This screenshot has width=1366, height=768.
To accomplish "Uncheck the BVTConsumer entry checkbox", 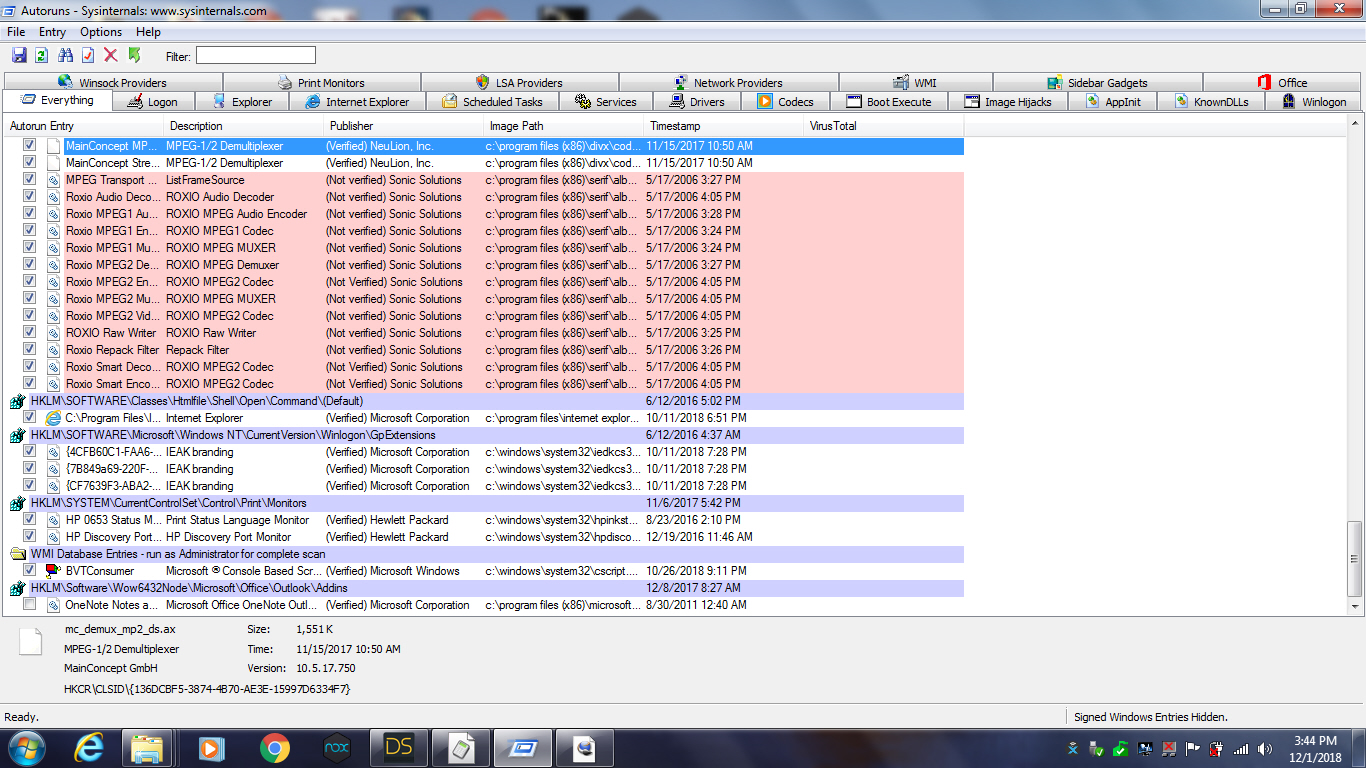I will 29,571.
